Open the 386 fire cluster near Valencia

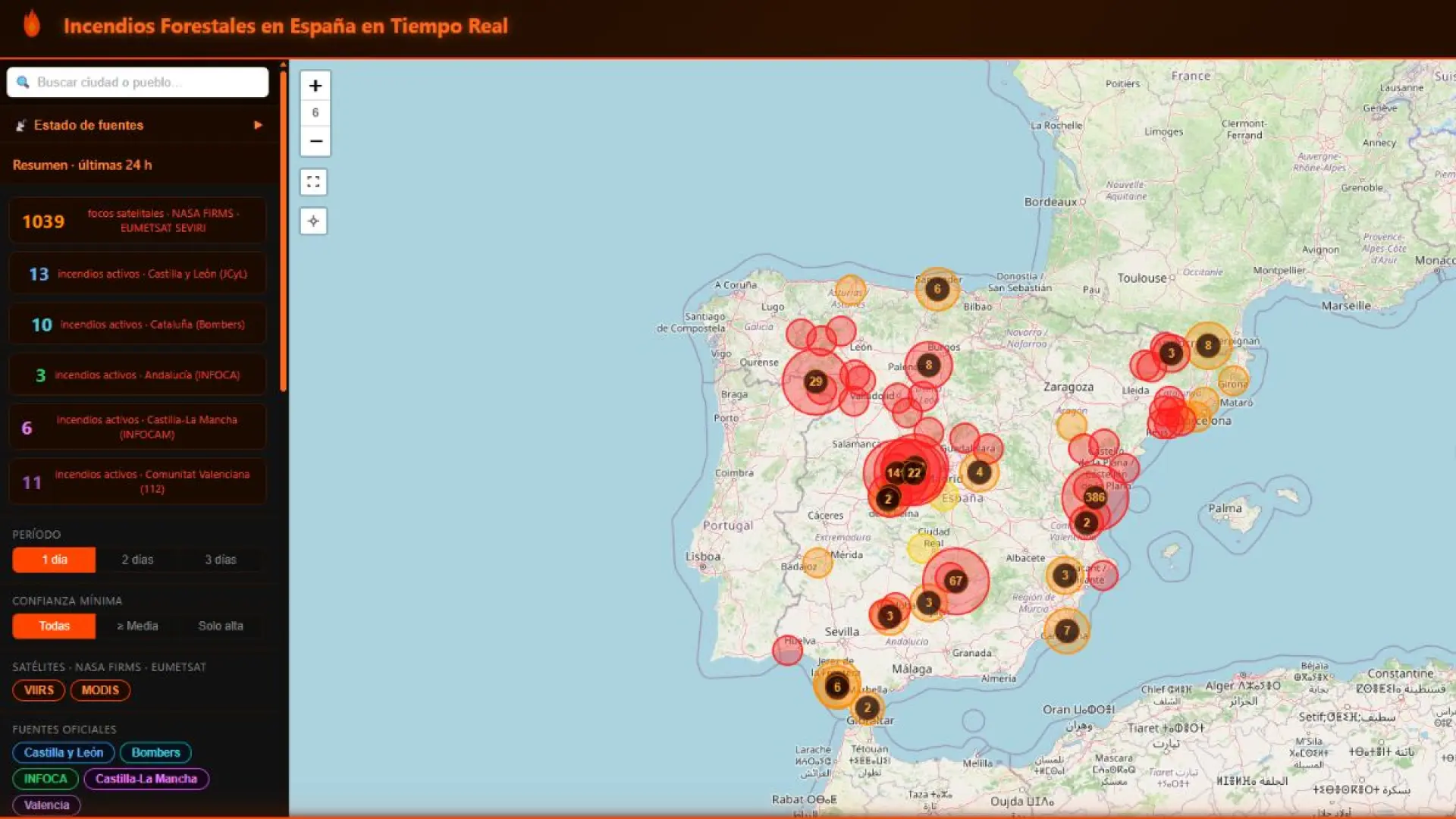click(x=1095, y=497)
